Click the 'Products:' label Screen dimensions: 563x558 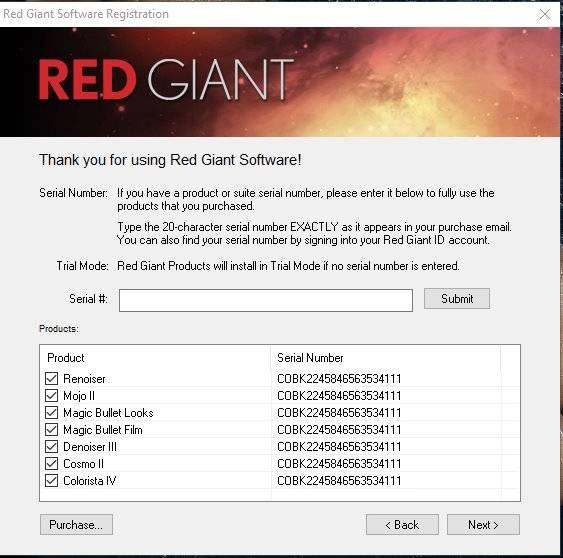click(x=59, y=329)
